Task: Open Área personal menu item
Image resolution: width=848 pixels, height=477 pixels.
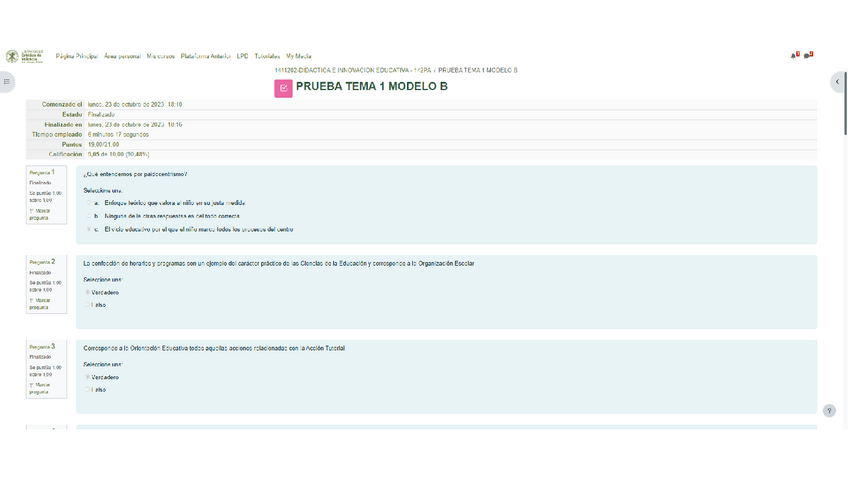Action: 122,56
